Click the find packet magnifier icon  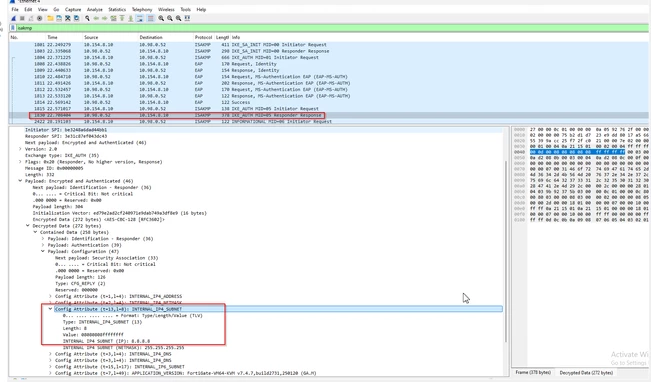tap(87, 18)
